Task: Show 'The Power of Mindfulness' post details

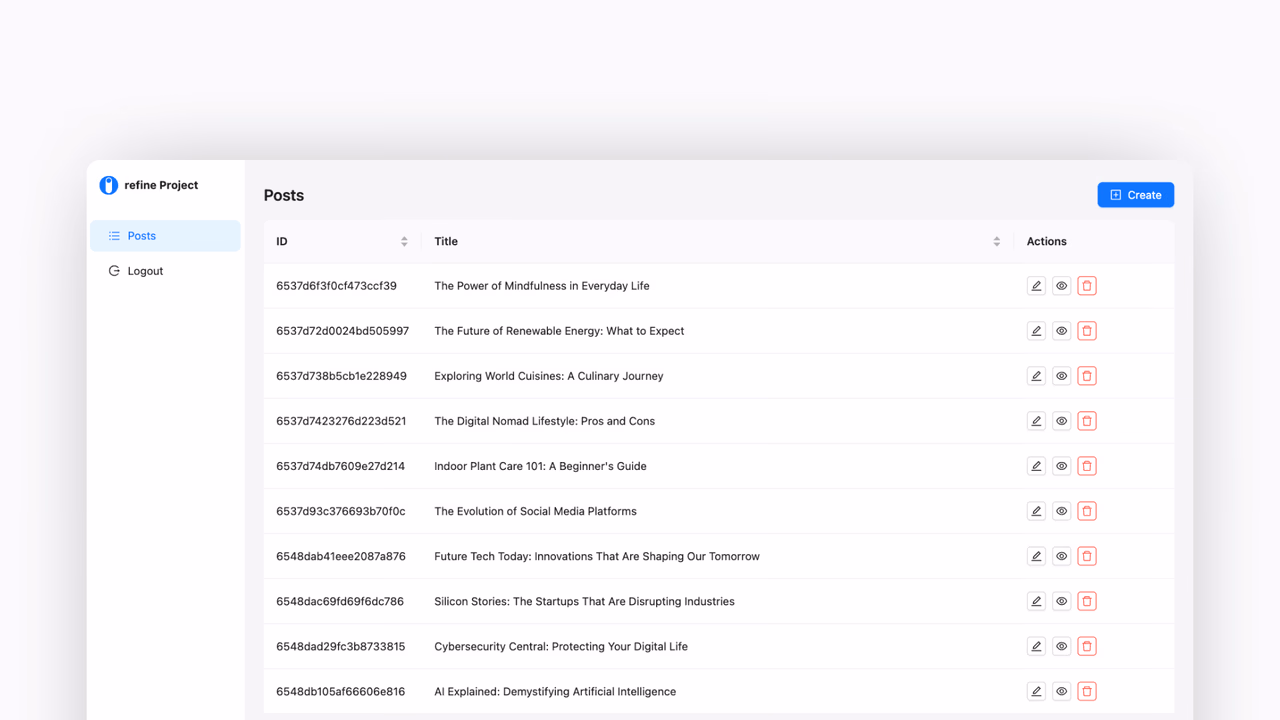Action: [1062, 286]
